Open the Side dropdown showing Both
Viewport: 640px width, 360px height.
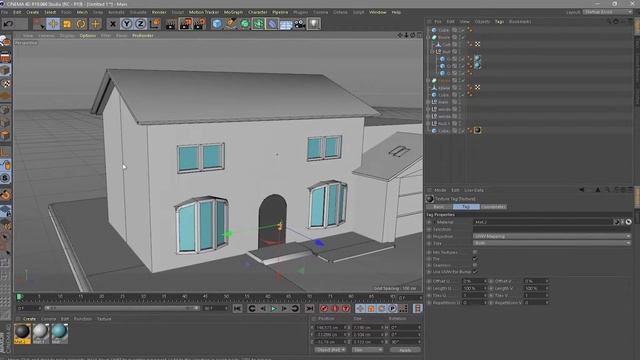click(x=552, y=243)
